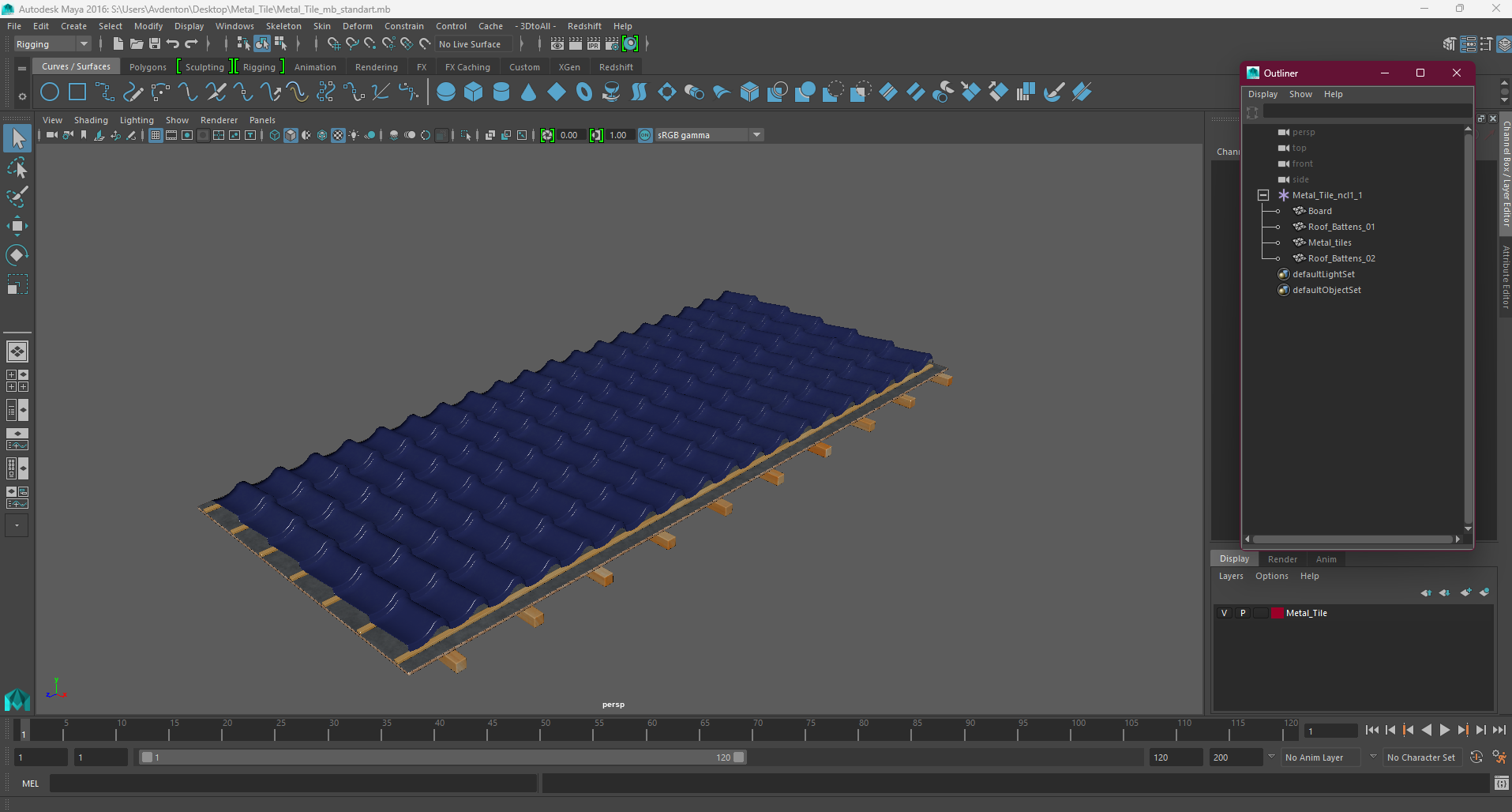Select Roof_Battens_02 in the Outliner
1512x812 pixels.
1341,258
